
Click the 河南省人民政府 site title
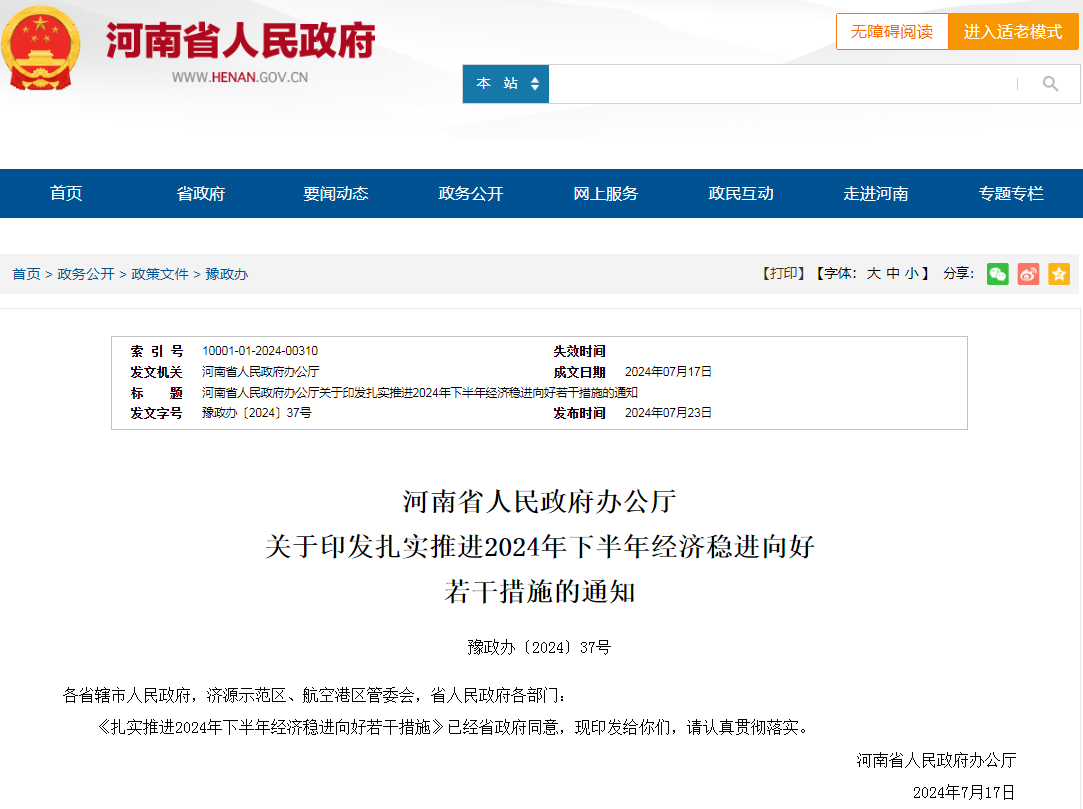[240, 41]
